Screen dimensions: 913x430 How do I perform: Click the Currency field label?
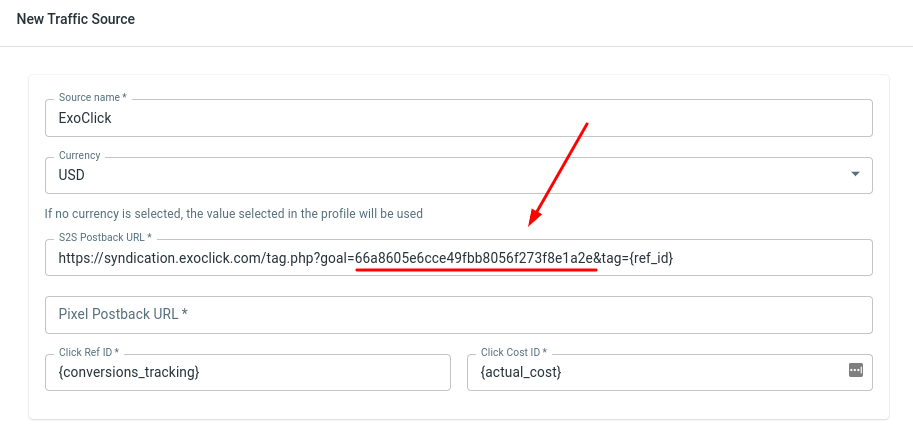(80, 155)
